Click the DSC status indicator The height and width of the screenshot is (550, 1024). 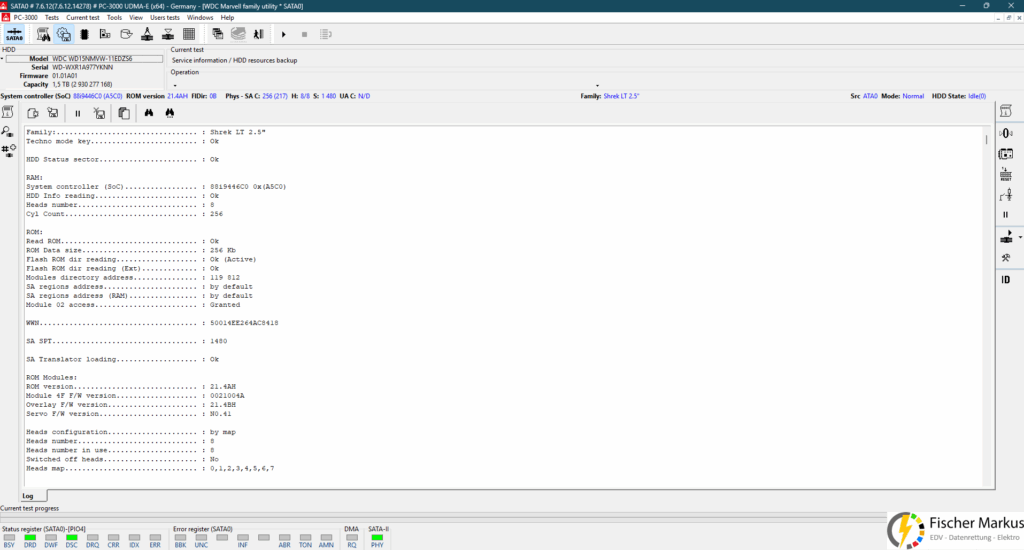pyautogui.click(x=72, y=538)
